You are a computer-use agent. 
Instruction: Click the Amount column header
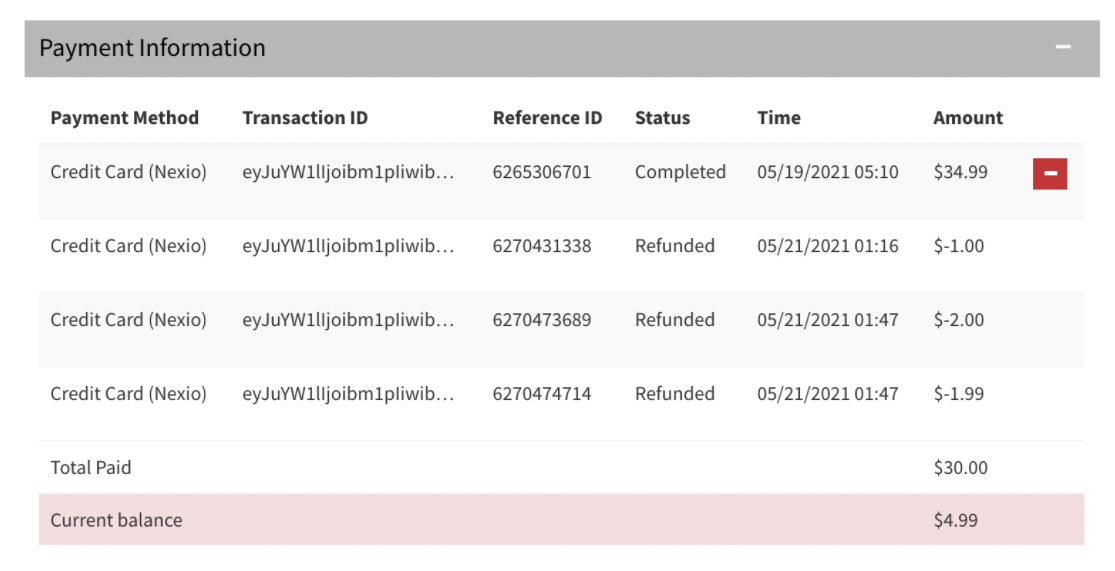pos(968,117)
